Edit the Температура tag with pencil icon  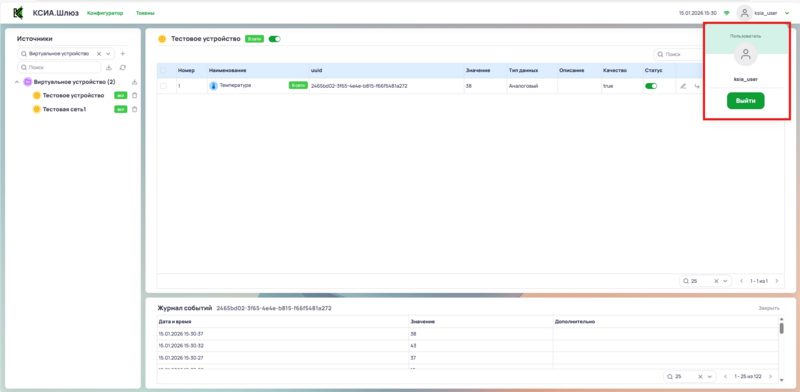[683, 86]
